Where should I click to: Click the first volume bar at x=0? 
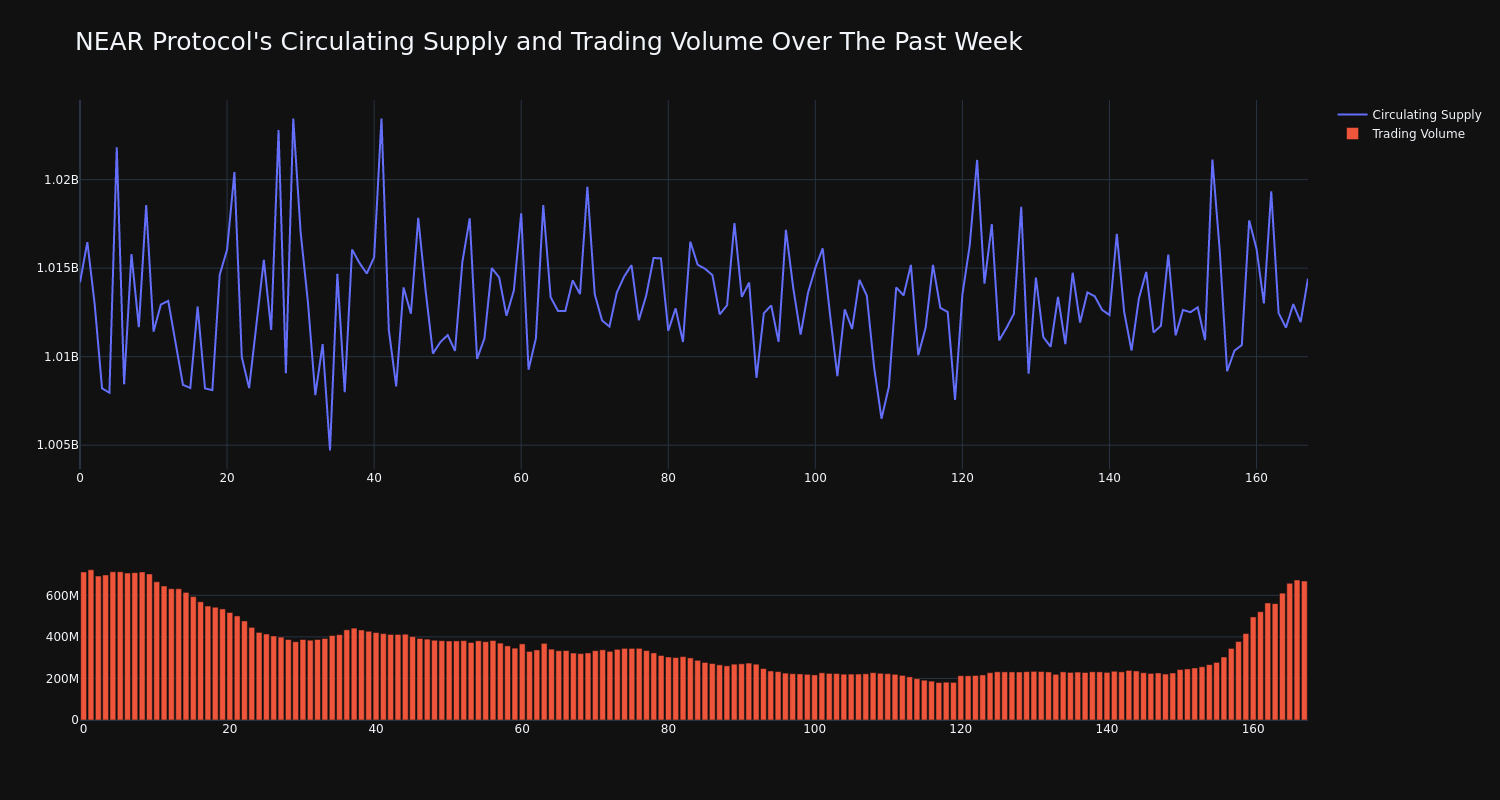pos(83,646)
